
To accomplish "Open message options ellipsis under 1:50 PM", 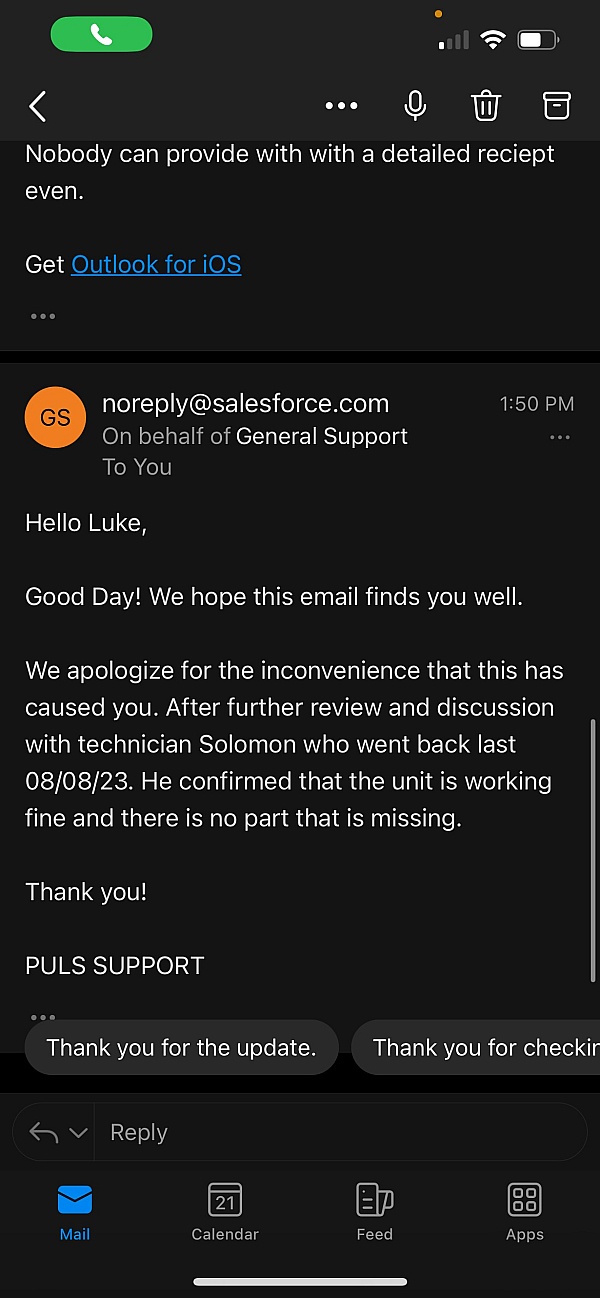I will click(560, 437).
